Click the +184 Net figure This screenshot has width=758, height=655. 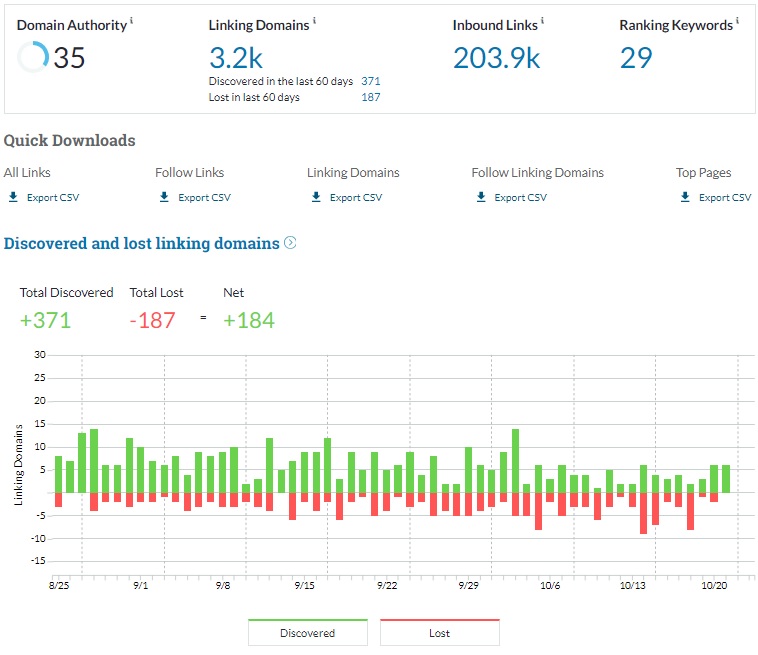(249, 320)
